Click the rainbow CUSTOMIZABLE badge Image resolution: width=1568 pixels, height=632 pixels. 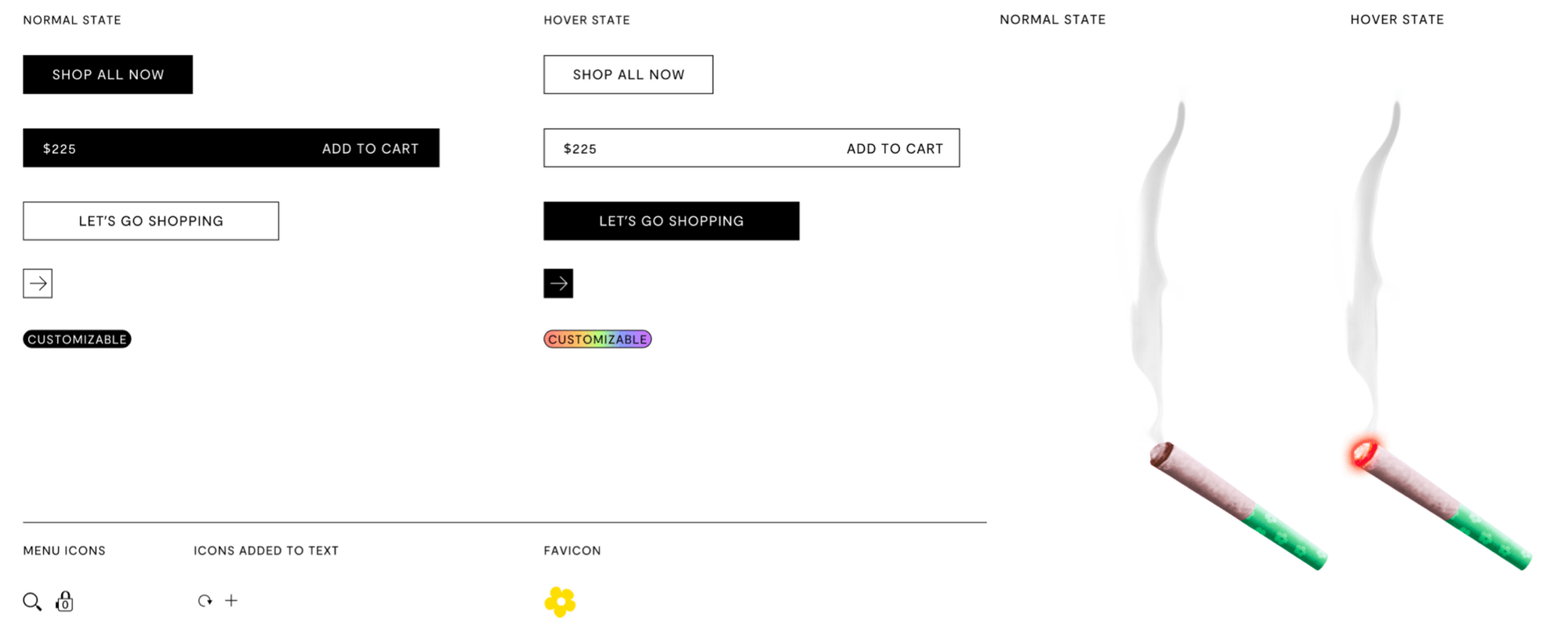pyautogui.click(x=597, y=339)
